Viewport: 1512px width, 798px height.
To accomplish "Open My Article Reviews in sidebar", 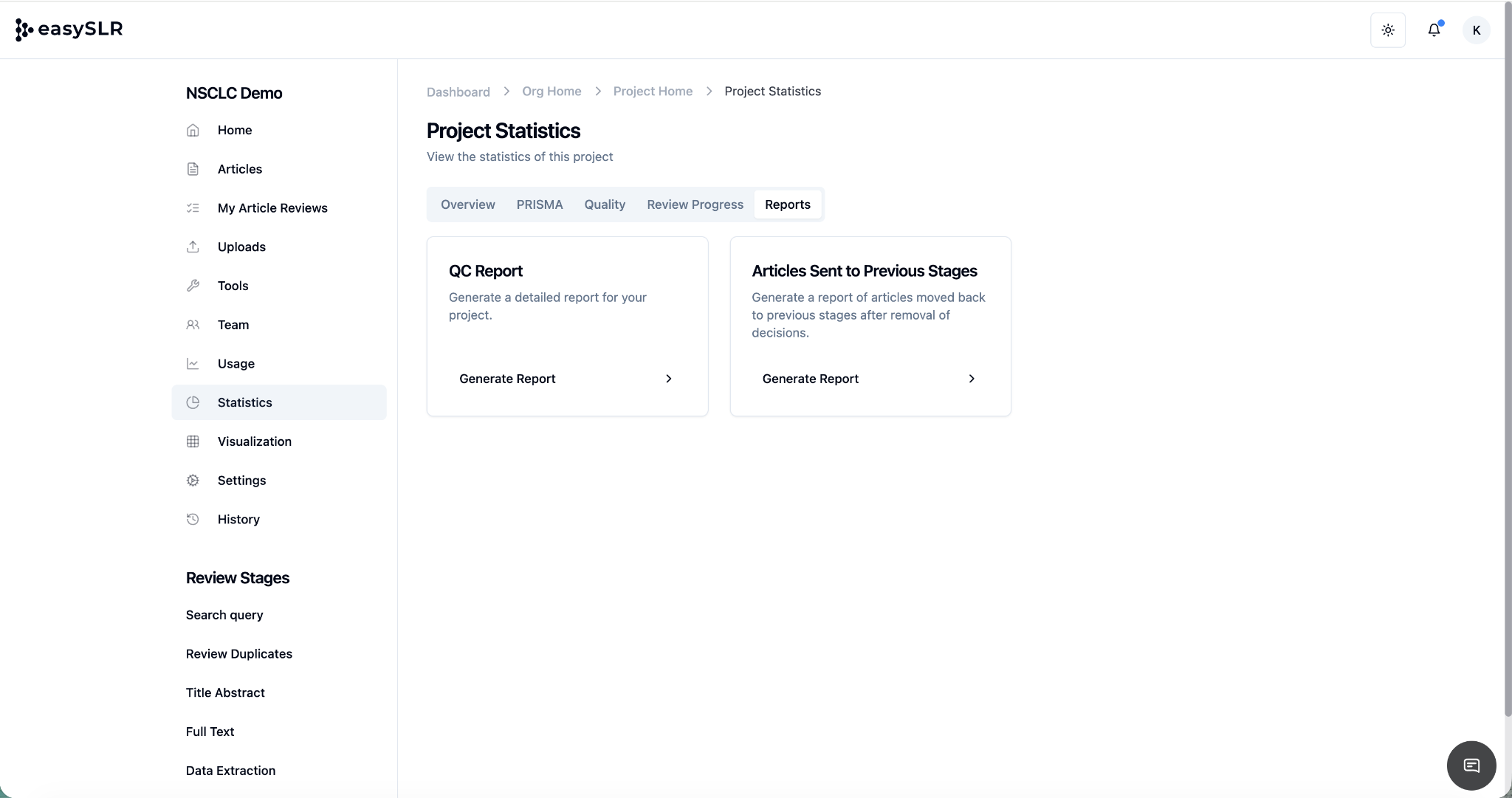I will pos(272,208).
